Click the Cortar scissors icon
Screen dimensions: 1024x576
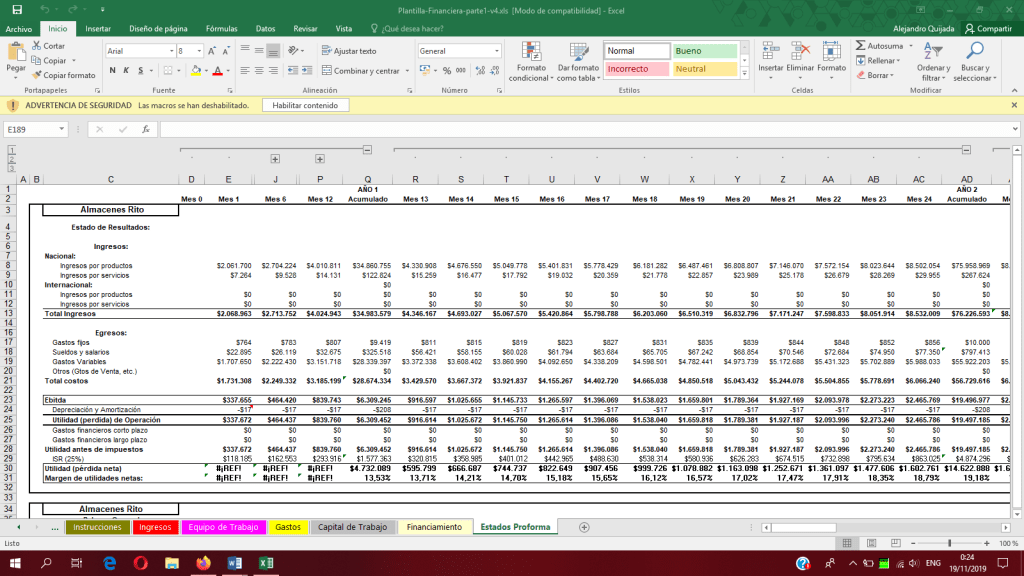[37, 46]
